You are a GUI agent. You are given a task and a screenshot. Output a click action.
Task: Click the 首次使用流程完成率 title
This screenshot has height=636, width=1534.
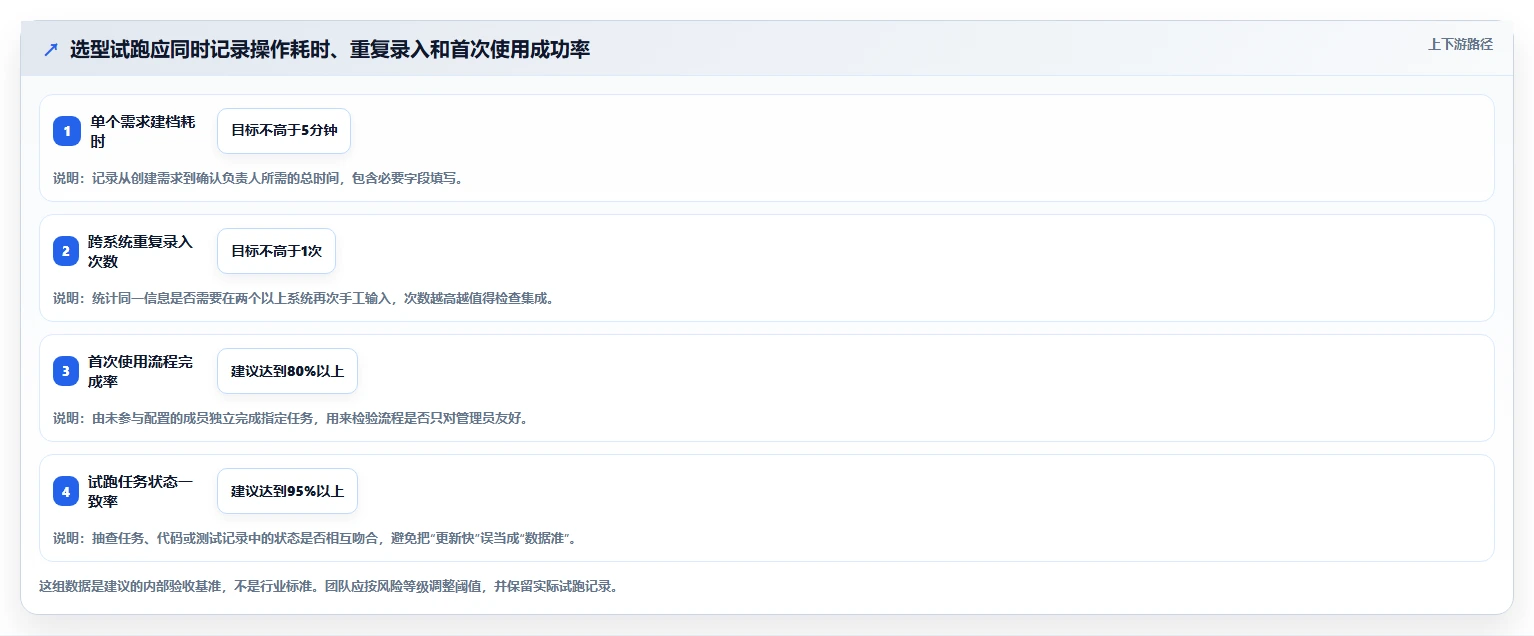click(140, 371)
